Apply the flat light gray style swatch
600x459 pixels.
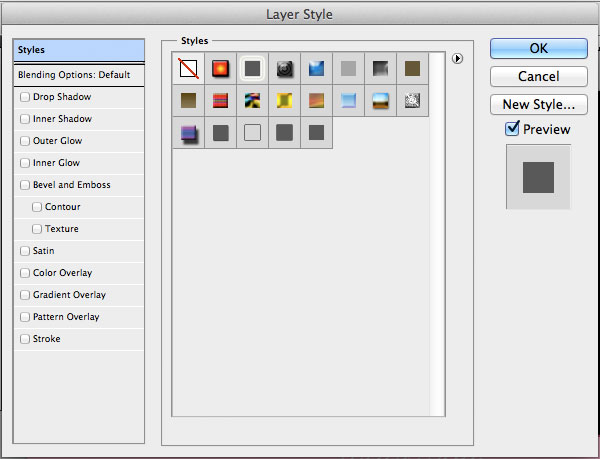(x=349, y=68)
